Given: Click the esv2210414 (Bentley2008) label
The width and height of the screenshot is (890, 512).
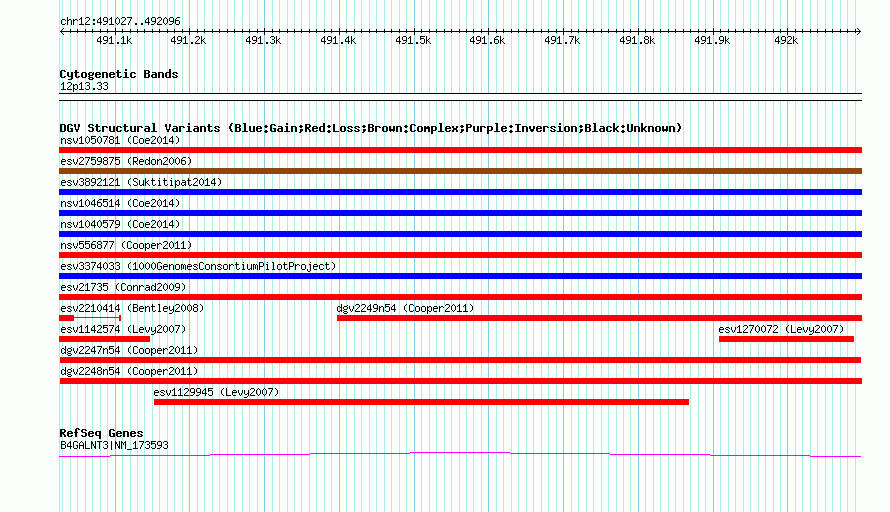Looking at the screenshot, I should pos(132,308).
